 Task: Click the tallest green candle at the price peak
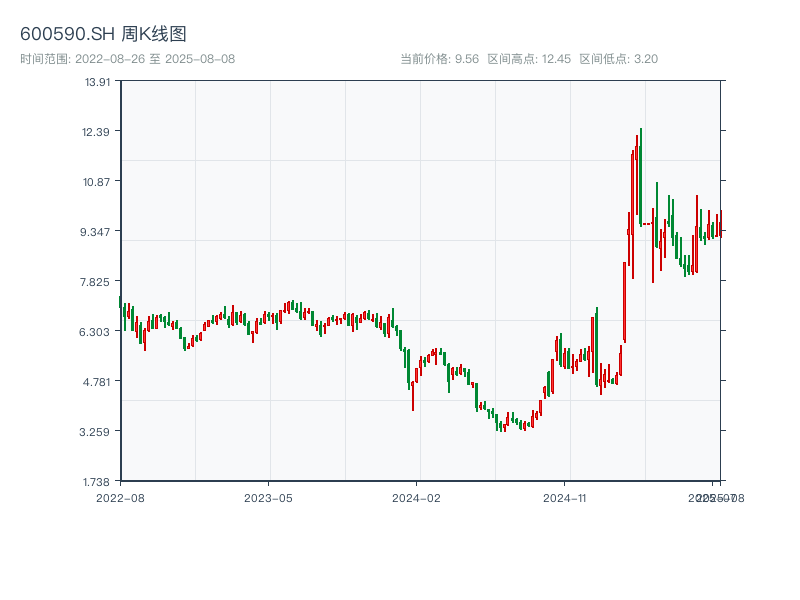[x=640, y=175]
